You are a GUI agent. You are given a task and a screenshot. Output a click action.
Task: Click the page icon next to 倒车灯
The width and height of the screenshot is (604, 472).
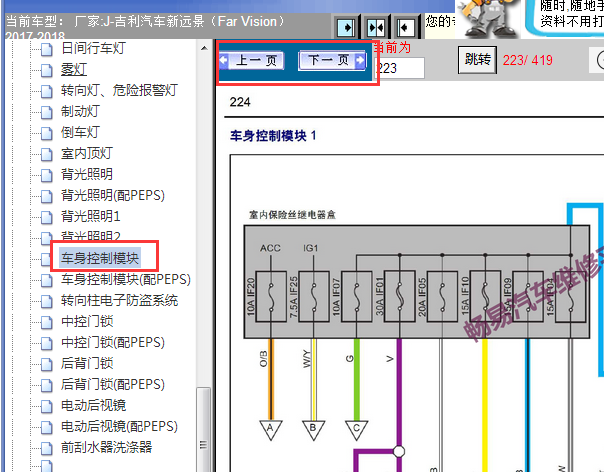[47, 133]
